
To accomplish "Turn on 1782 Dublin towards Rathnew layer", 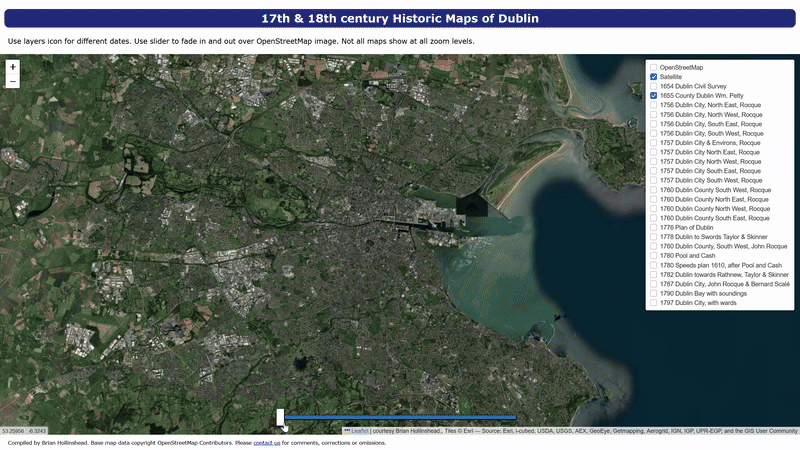I will click(654, 273).
